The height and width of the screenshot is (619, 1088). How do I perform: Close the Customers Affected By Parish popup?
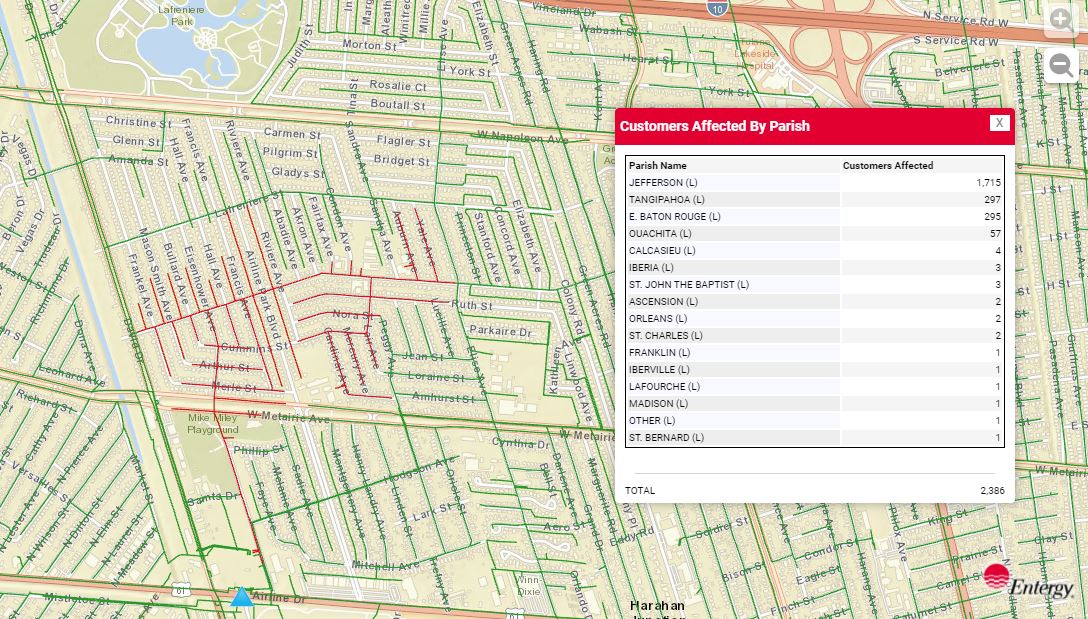coord(999,123)
